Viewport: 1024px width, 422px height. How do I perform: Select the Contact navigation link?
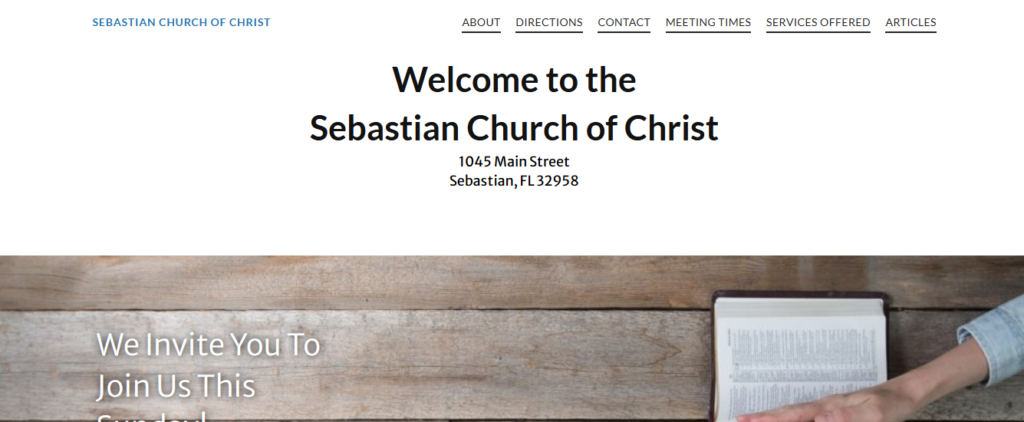pos(624,22)
